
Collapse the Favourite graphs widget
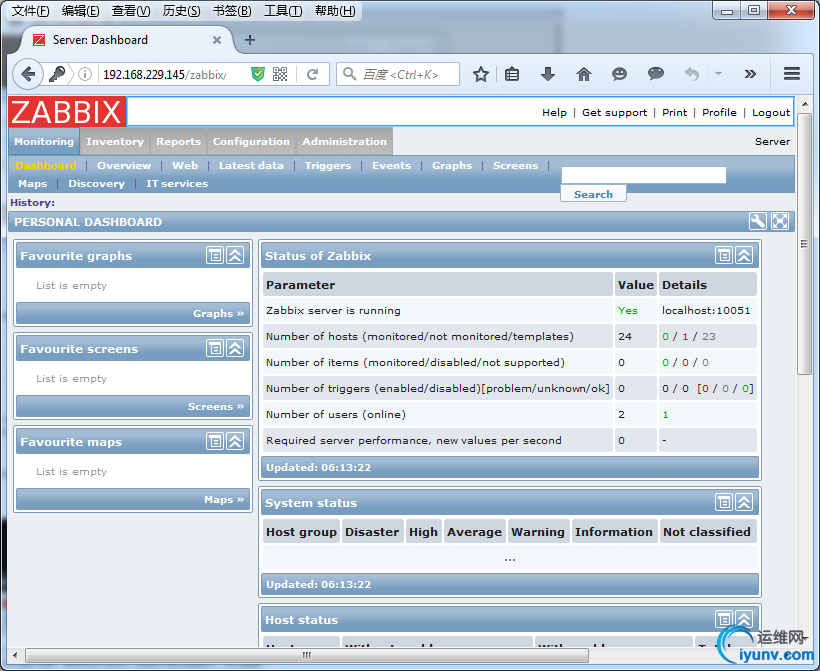point(235,255)
